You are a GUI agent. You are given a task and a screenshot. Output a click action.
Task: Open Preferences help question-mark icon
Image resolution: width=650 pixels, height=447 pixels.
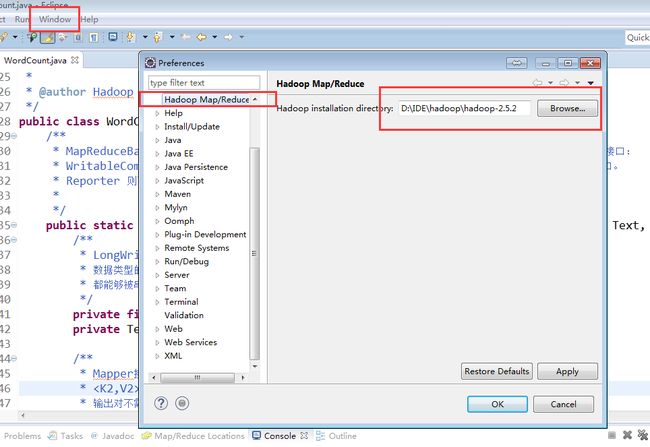[x=161, y=403]
